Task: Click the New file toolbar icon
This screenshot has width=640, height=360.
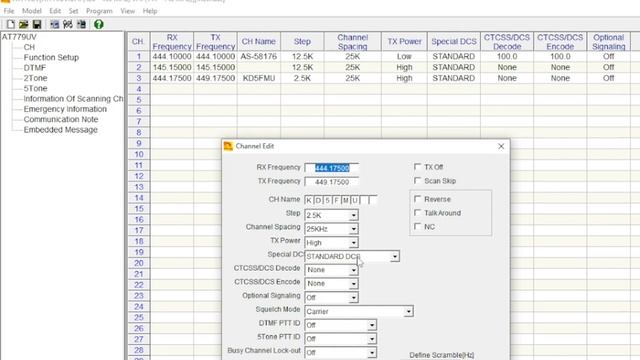Action: click(11, 24)
